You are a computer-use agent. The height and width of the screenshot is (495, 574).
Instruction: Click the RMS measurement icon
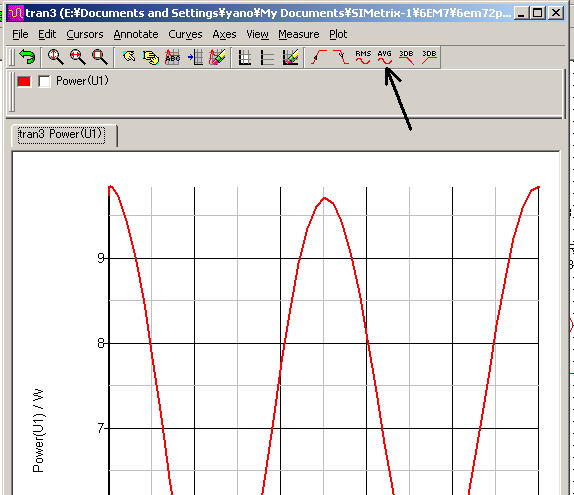pos(363,57)
